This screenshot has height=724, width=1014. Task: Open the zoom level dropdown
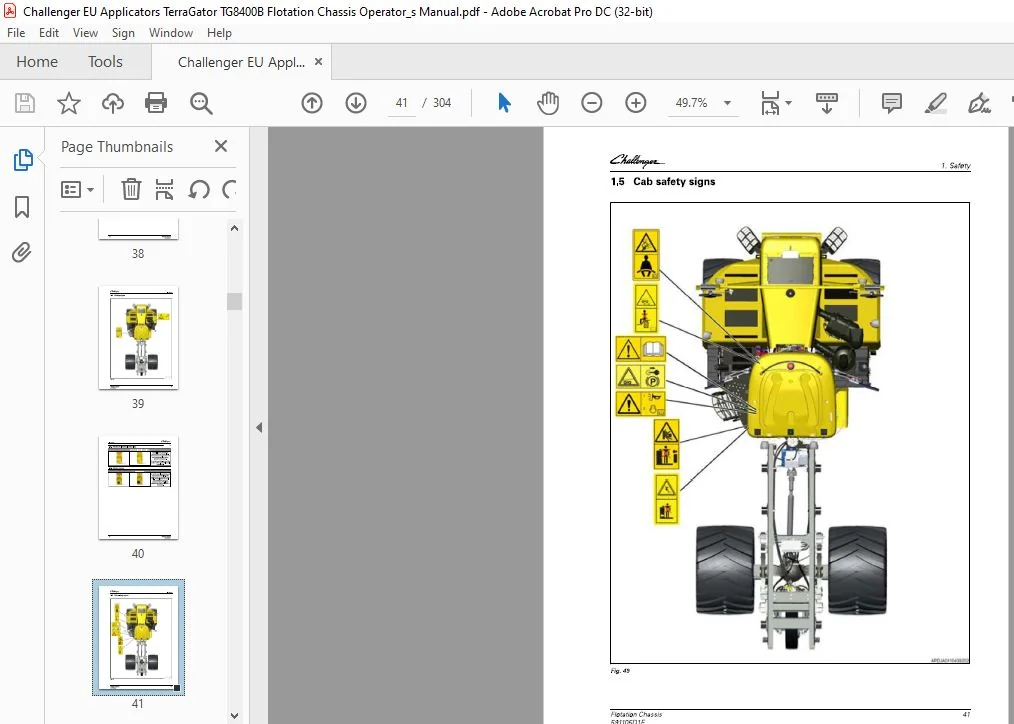[x=727, y=103]
